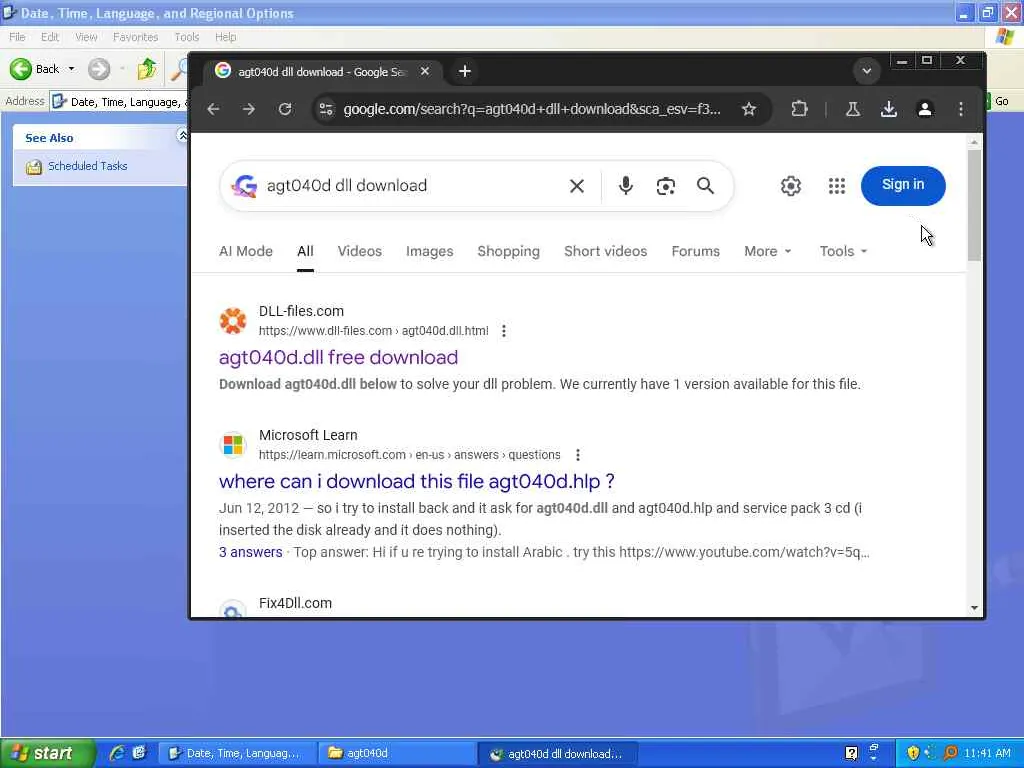The height and width of the screenshot is (768, 1024).
Task: Open Tools menu in Control Panel window
Action: (186, 37)
